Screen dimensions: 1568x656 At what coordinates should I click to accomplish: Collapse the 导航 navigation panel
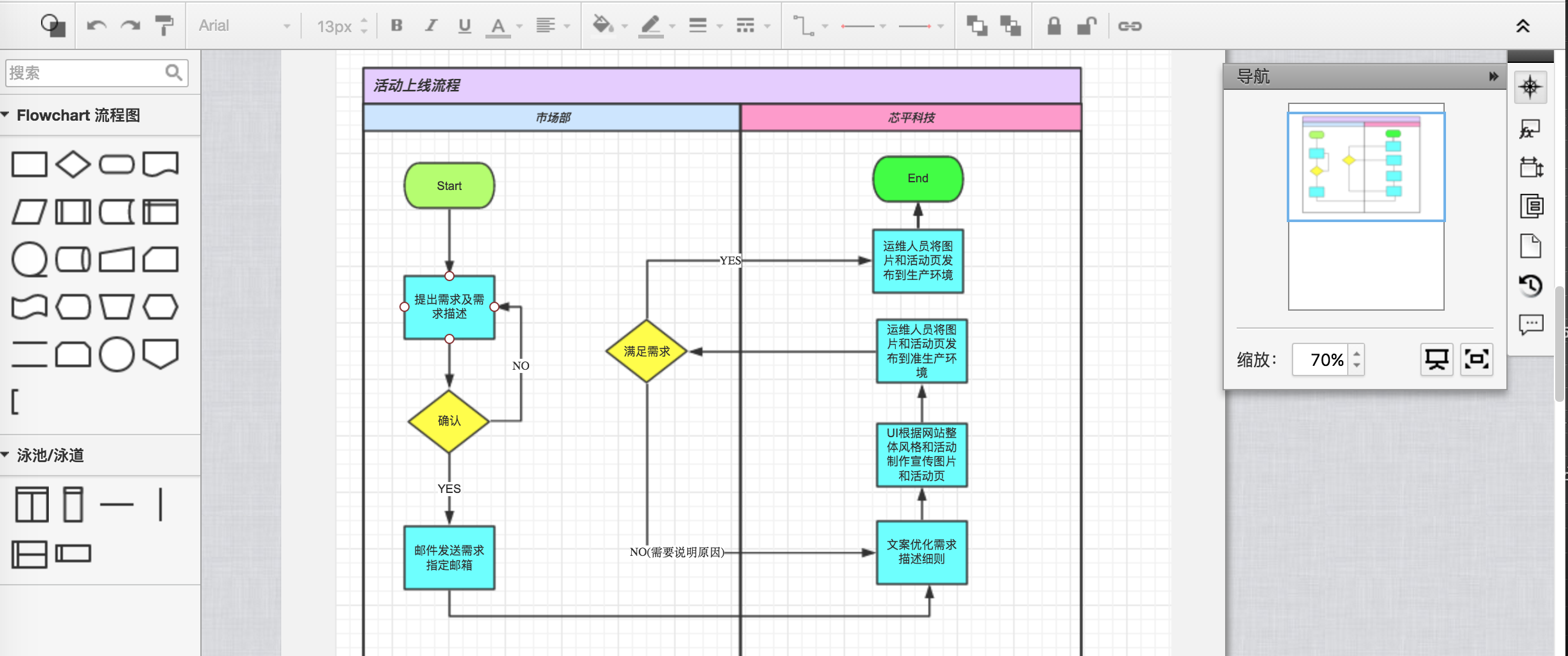(1494, 76)
